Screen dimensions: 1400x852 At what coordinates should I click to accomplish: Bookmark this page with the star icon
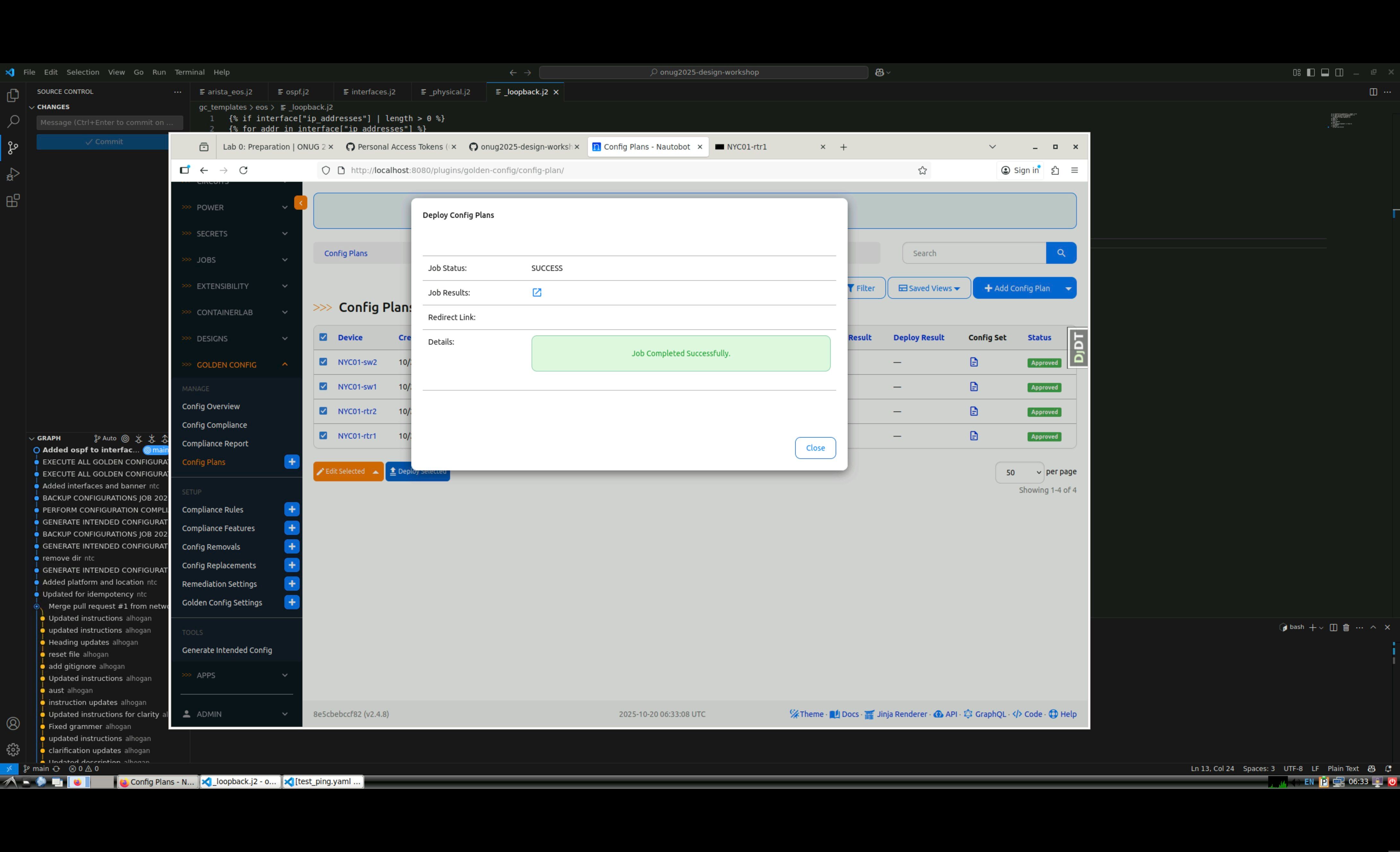(x=922, y=170)
